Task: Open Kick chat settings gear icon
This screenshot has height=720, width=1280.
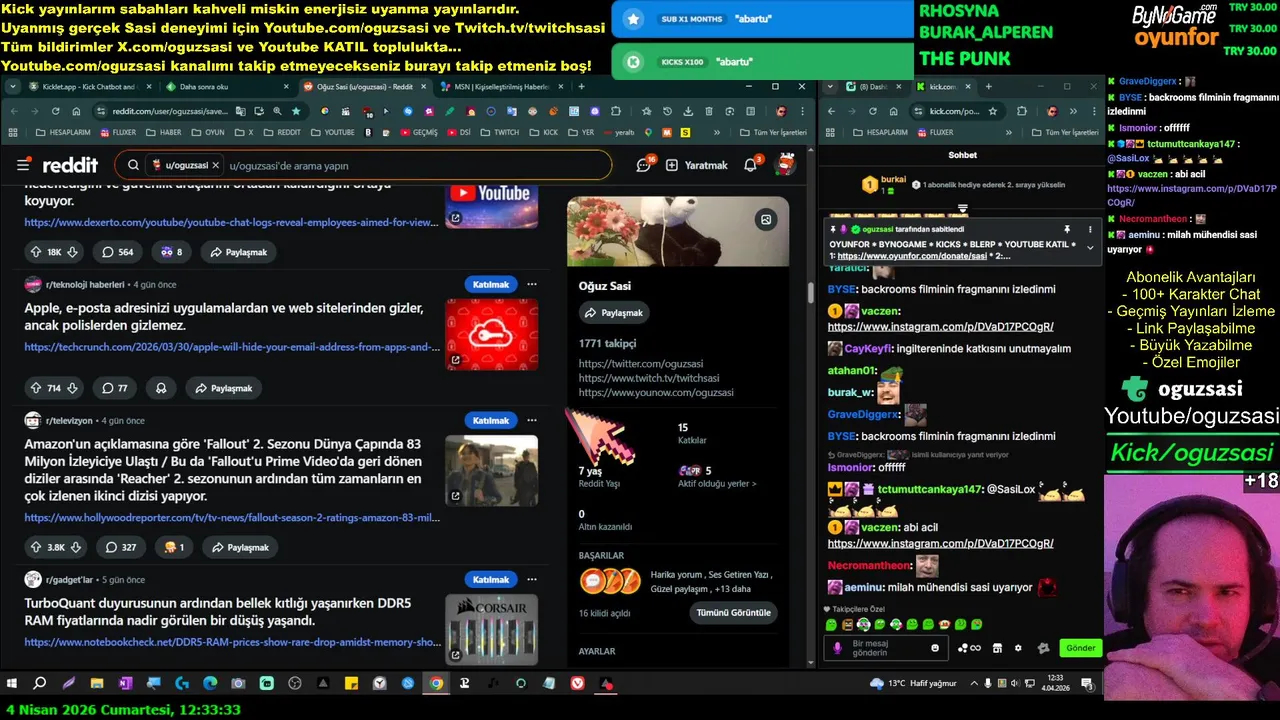Action: click(1018, 648)
